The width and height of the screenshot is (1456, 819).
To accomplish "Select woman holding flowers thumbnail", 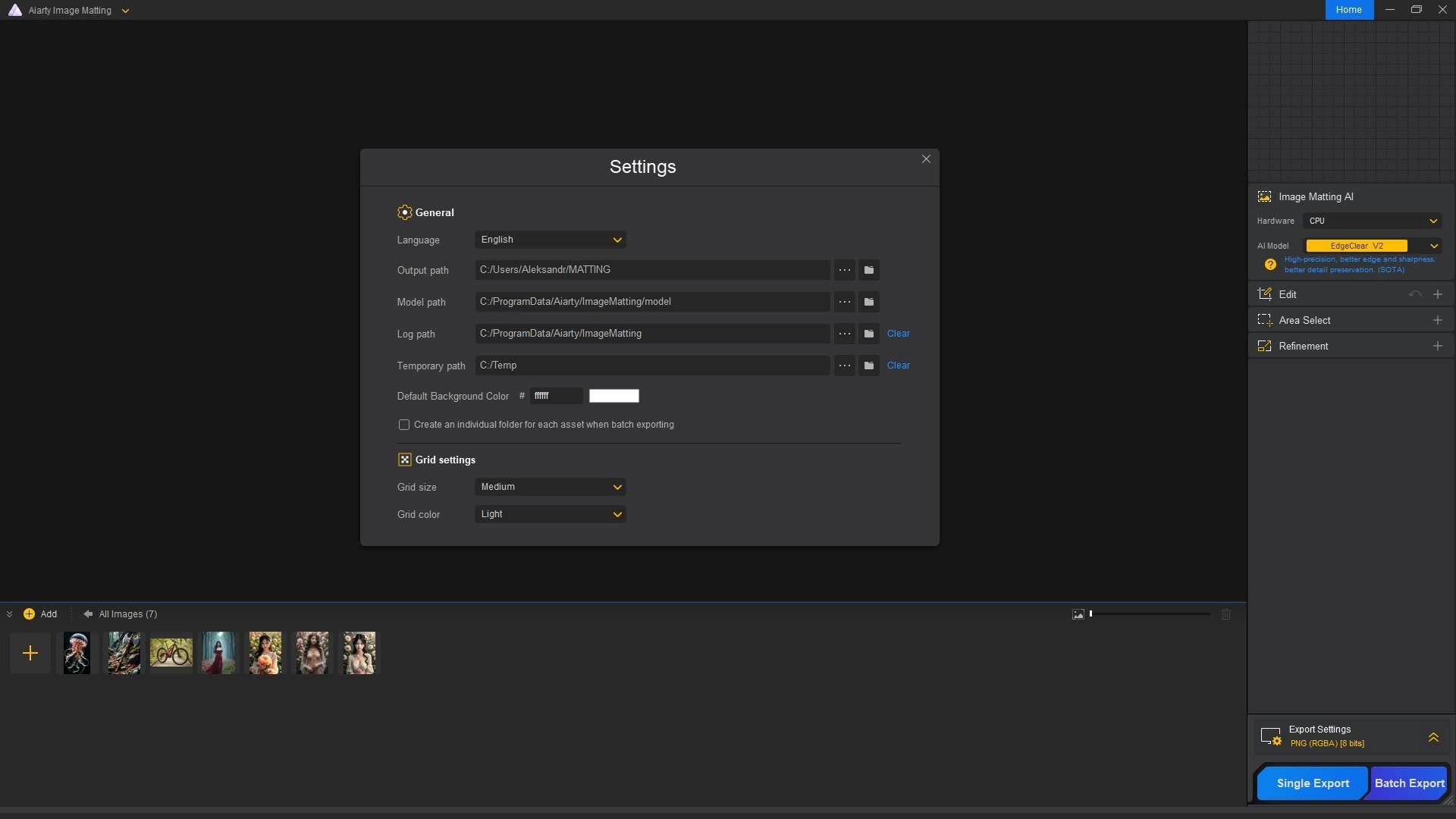I will pos(265,653).
